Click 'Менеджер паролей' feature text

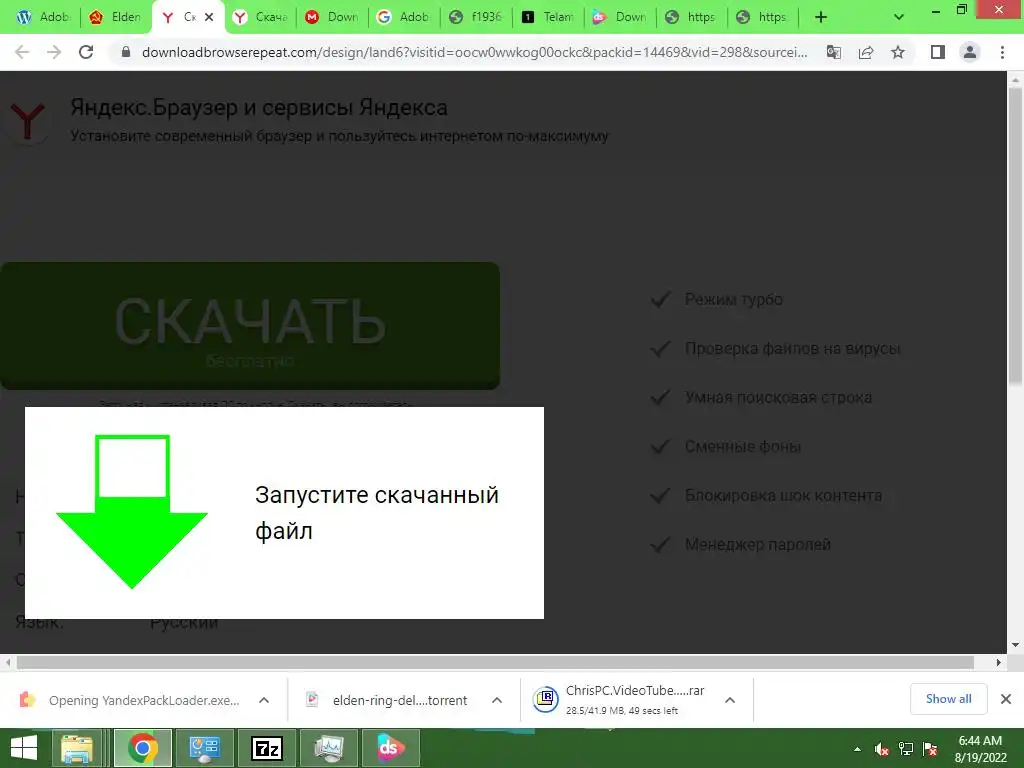(x=758, y=544)
